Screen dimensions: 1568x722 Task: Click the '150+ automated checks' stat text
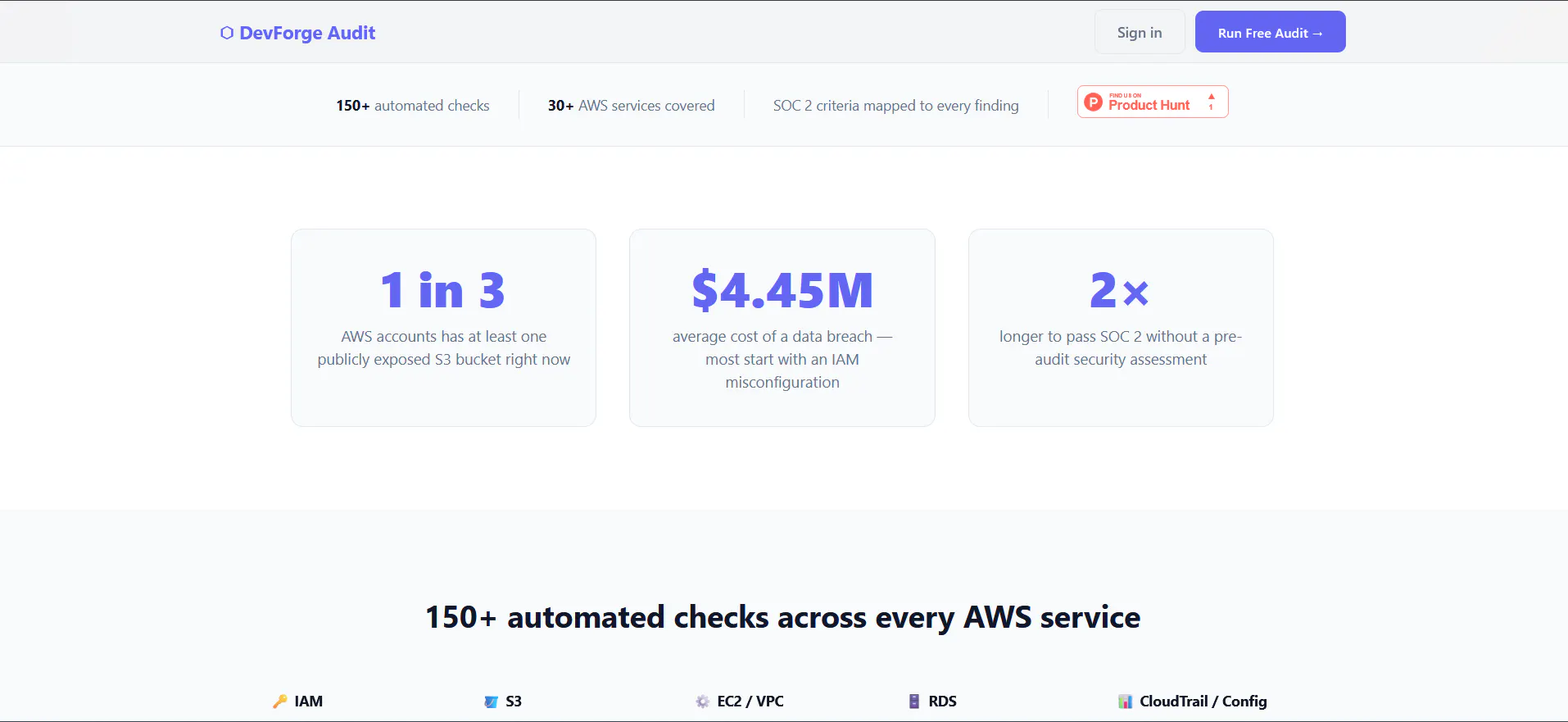(x=413, y=106)
